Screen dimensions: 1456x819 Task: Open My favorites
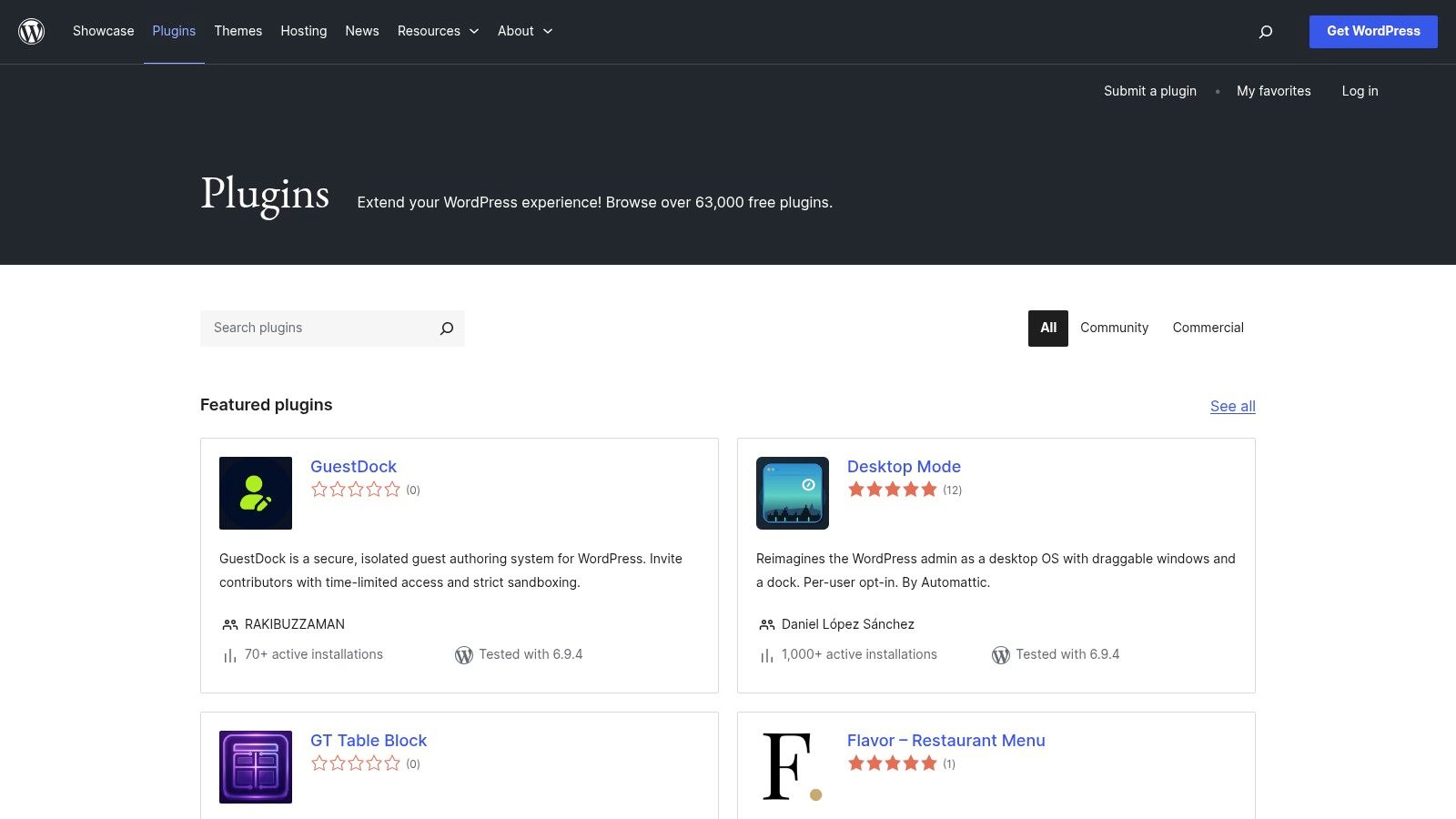coord(1274,91)
